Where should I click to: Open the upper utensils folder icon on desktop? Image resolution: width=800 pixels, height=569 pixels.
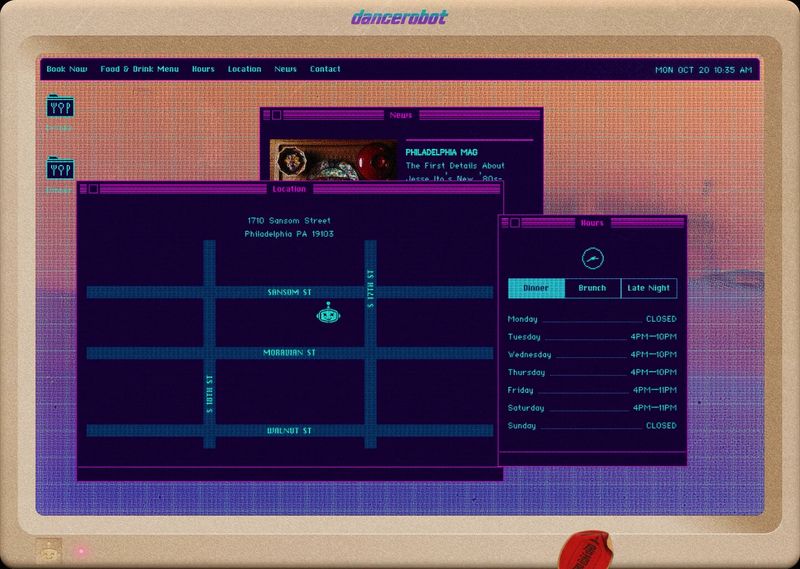tap(60, 106)
